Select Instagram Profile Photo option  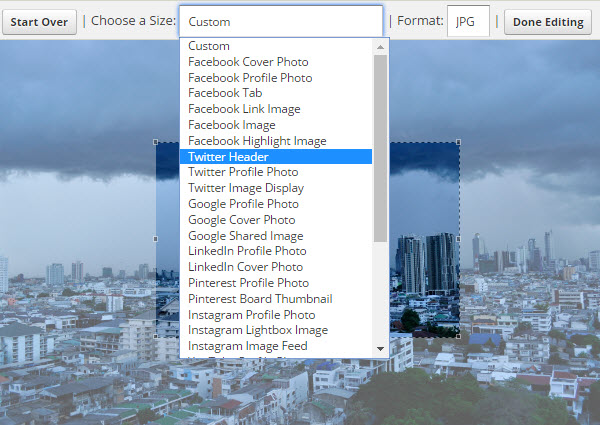click(x=276, y=315)
